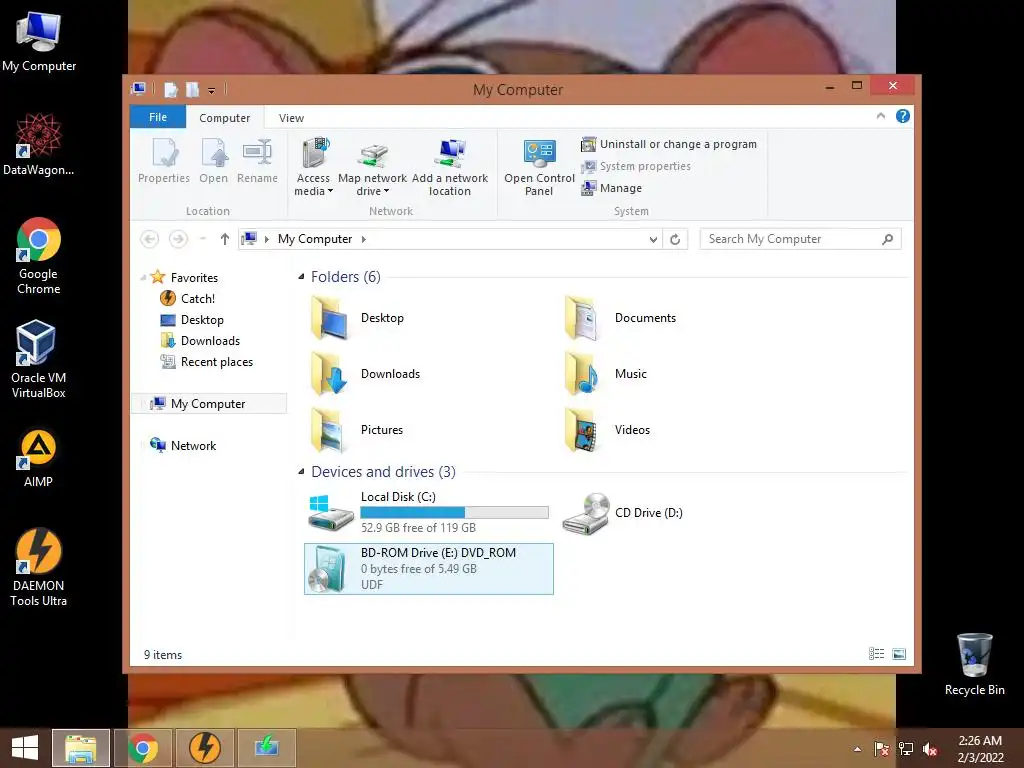Open the Windows Start button
1024x768 pixels.
click(x=25, y=748)
